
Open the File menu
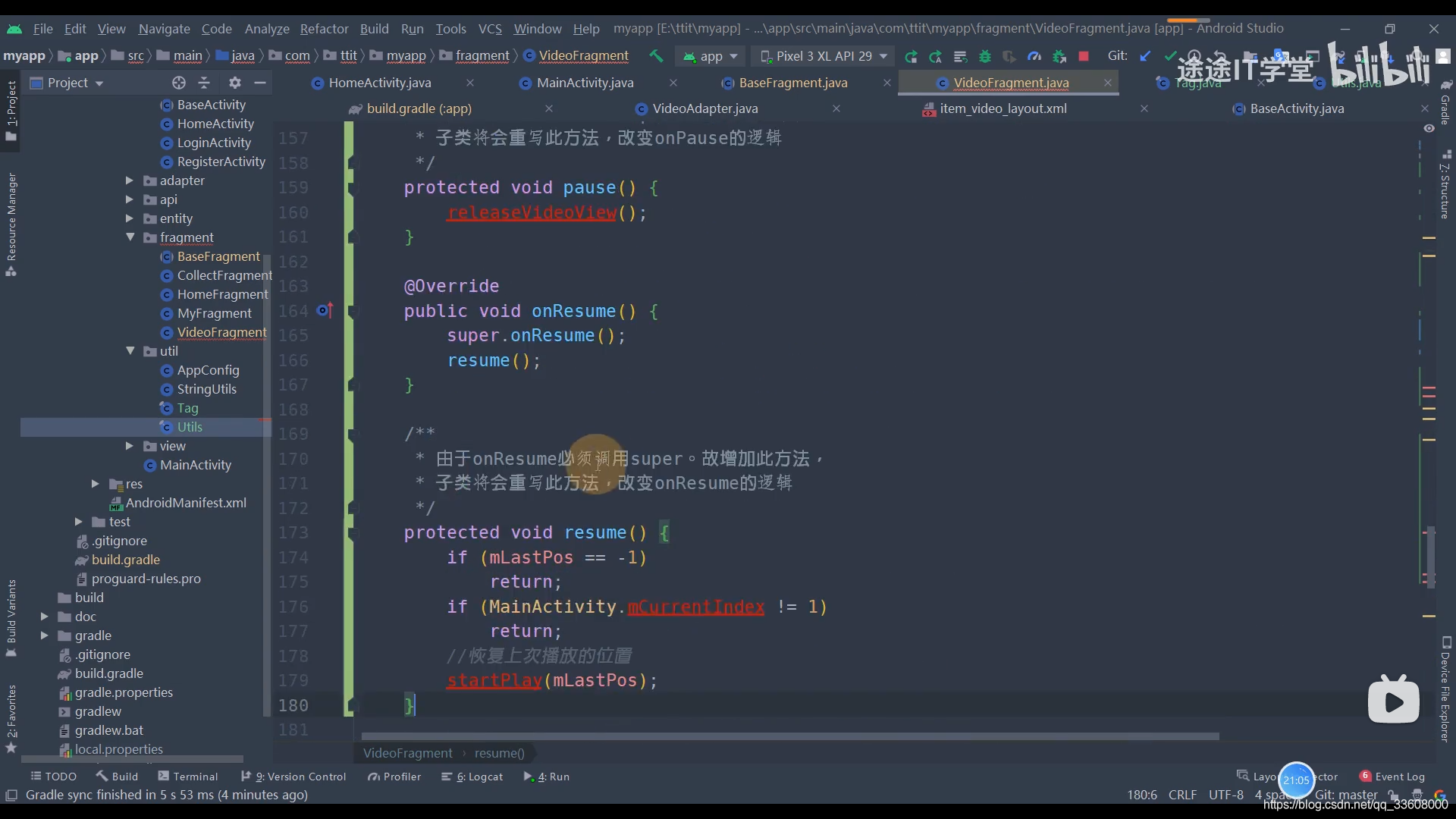point(43,29)
